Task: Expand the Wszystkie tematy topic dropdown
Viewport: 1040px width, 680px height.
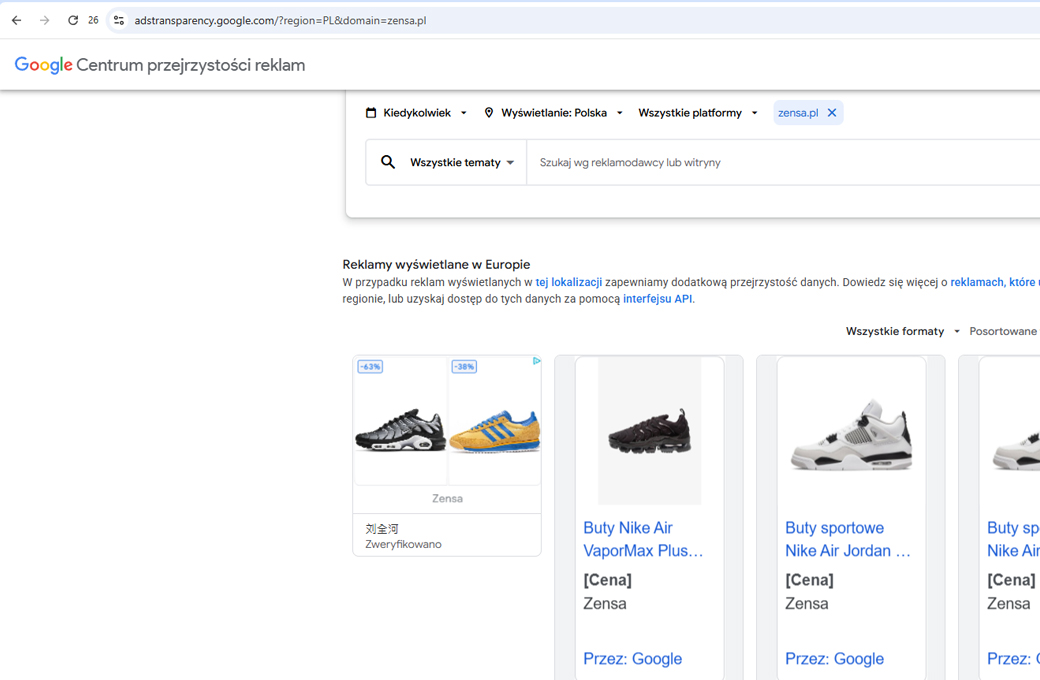Action: (x=462, y=163)
